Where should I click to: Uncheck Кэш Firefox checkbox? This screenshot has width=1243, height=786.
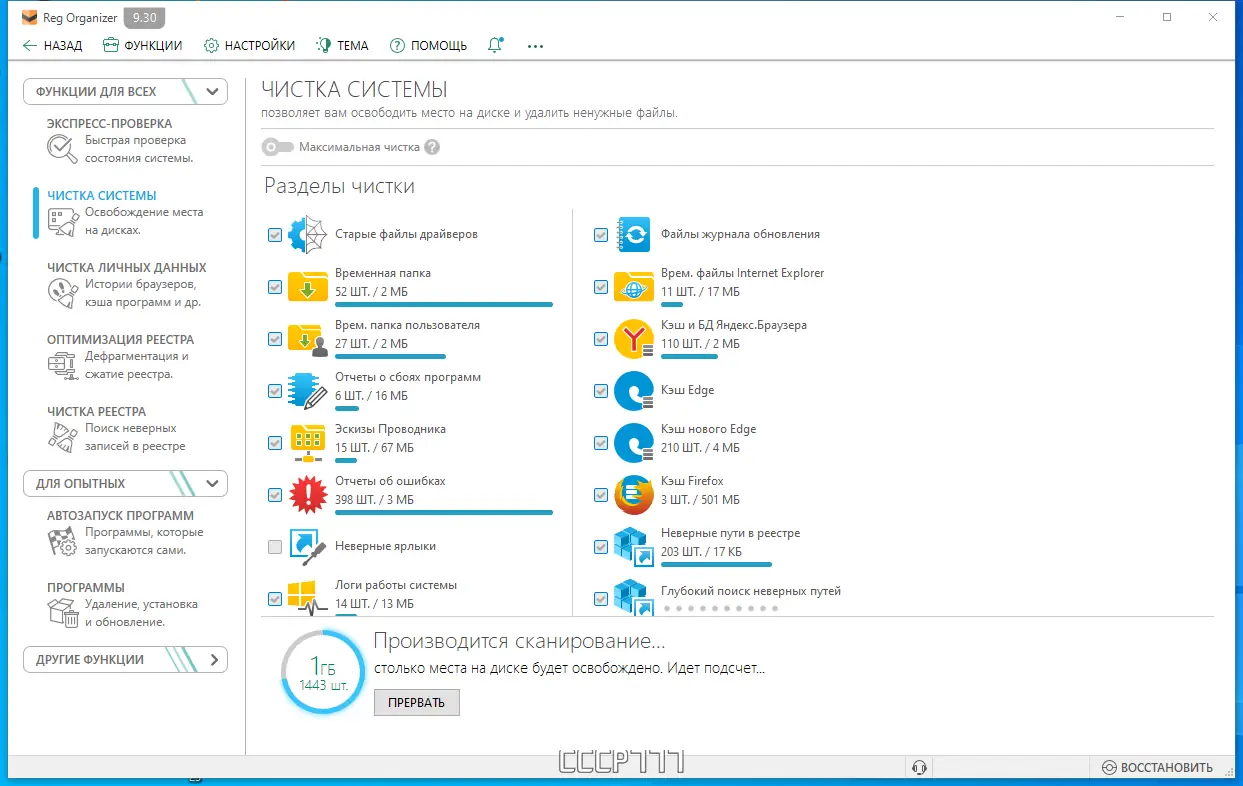(601, 495)
